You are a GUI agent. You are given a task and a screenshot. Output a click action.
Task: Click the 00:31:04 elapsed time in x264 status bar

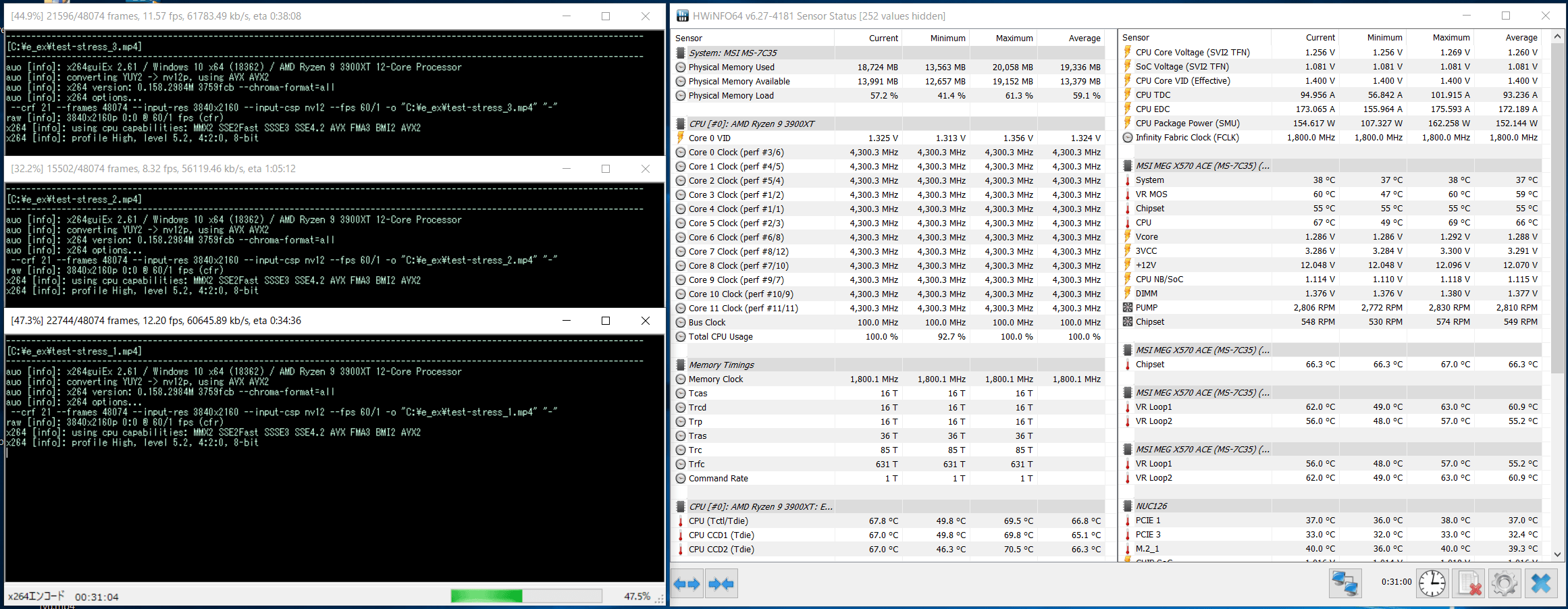tap(97, 597)
